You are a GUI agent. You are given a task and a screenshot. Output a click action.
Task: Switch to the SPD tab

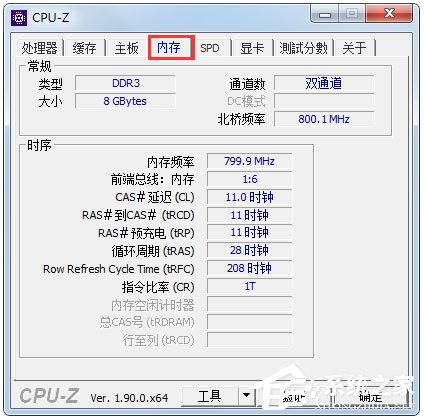pyautogui.click(x=210, y=48)
